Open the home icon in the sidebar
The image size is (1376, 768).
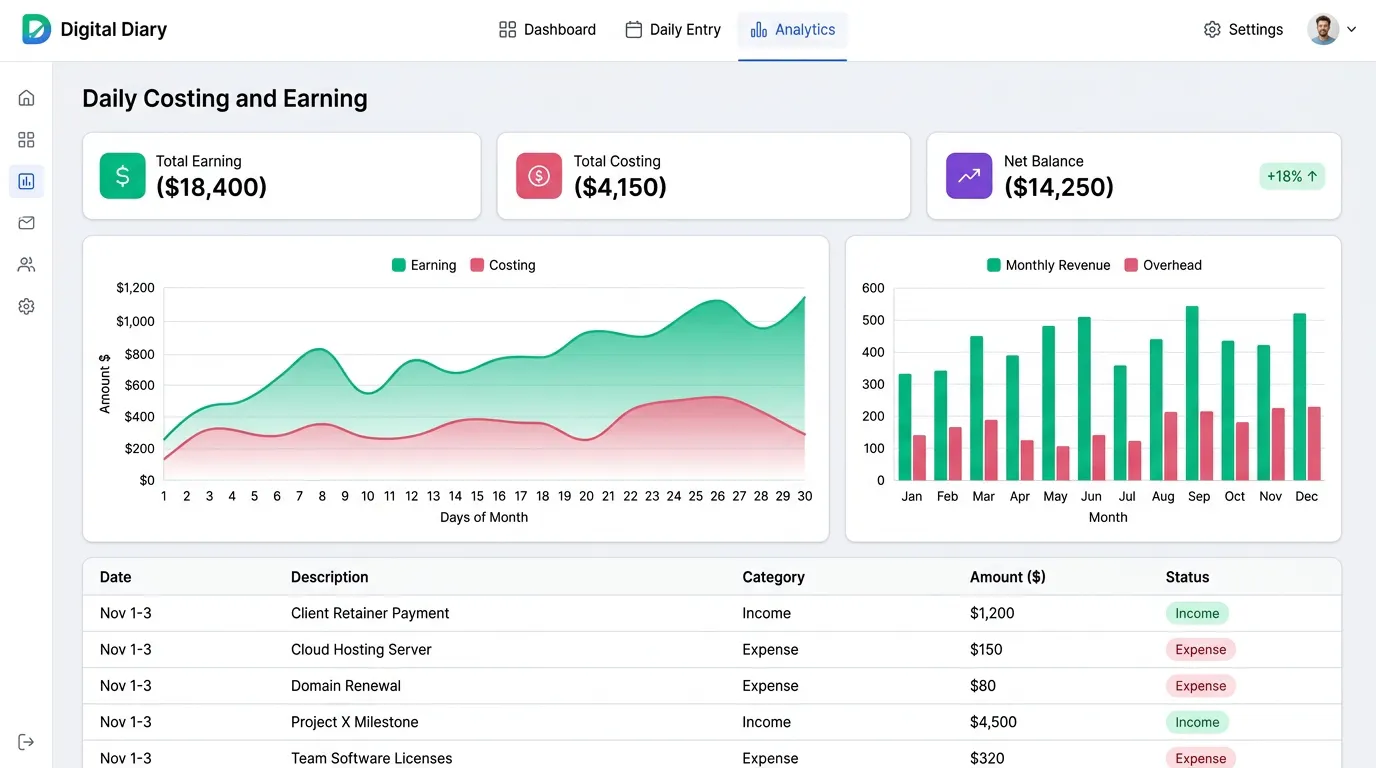(27, 98)
